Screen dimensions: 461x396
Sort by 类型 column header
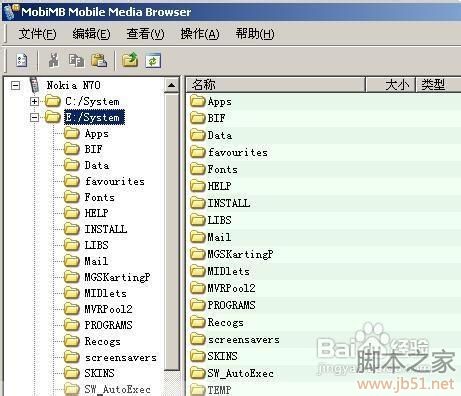[x=438, y=85]
